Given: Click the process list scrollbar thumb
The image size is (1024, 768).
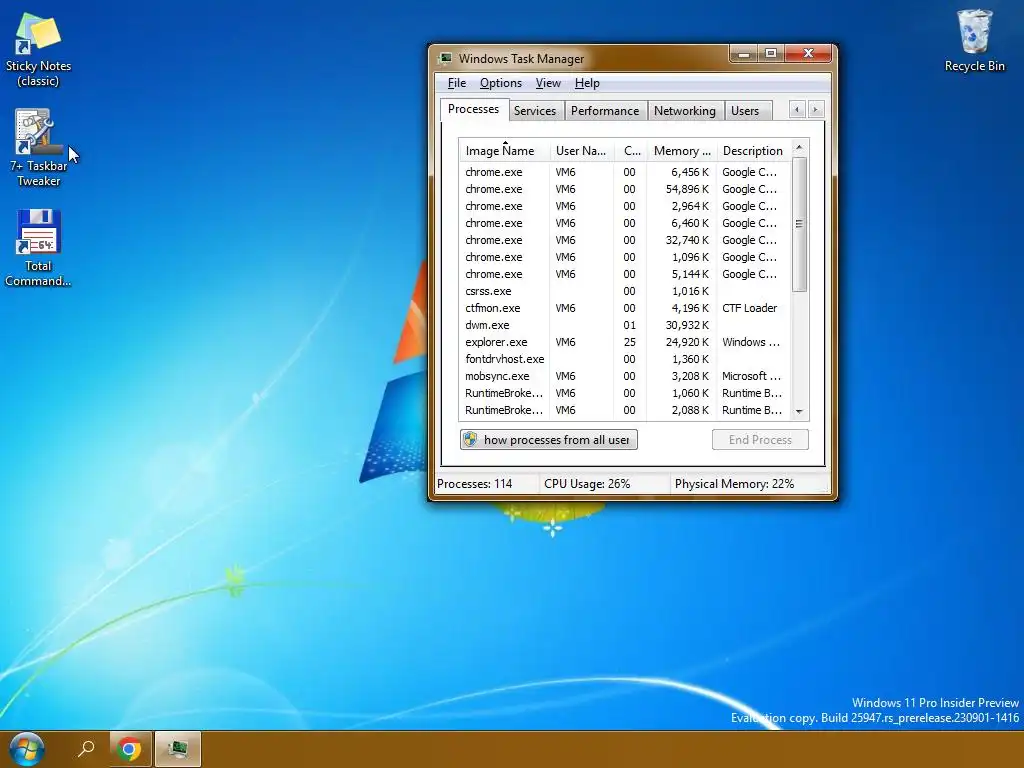Looking at the screenshot, I should coord(799,224).
